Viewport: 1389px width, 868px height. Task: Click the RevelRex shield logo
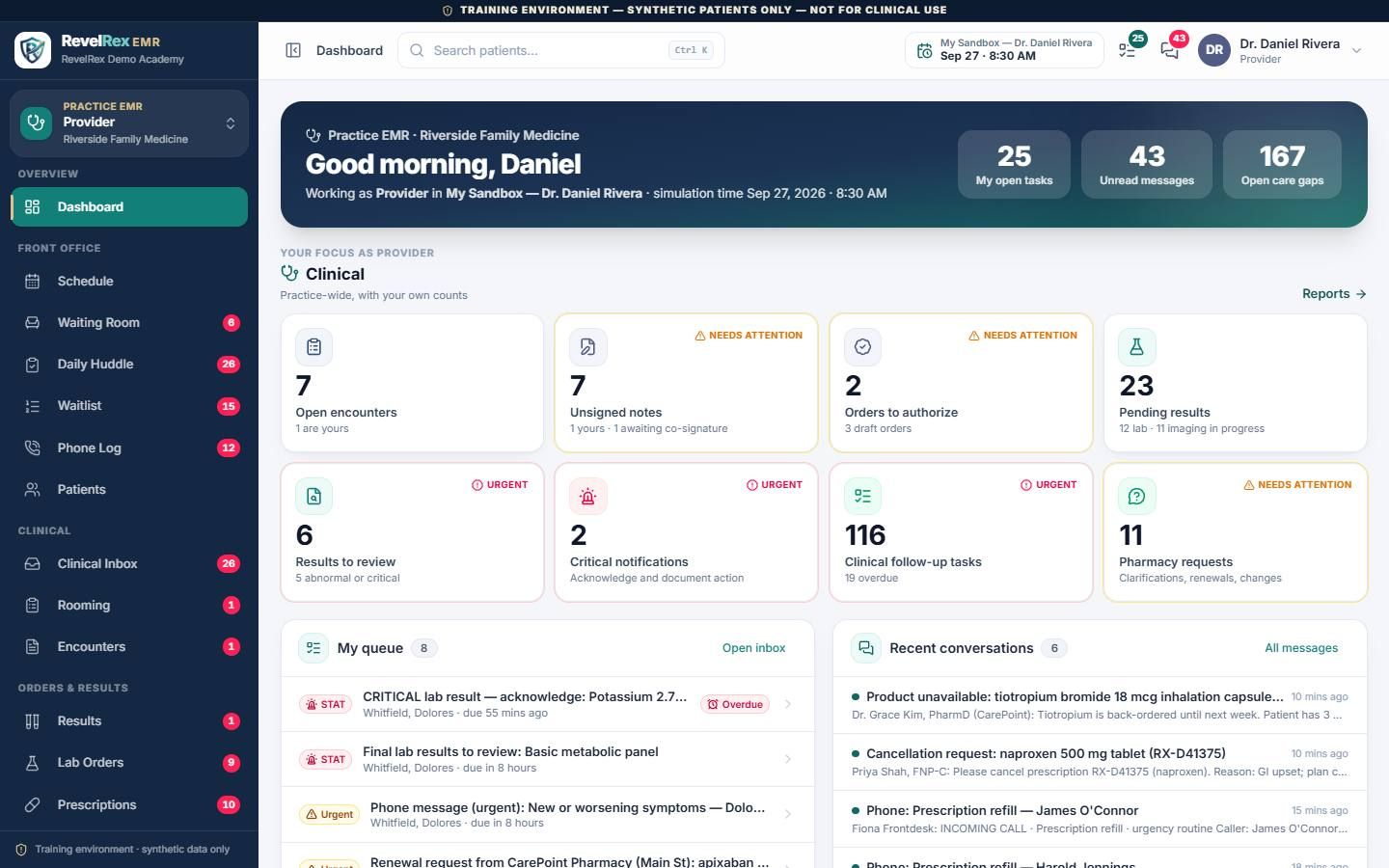tap(33, 49)
